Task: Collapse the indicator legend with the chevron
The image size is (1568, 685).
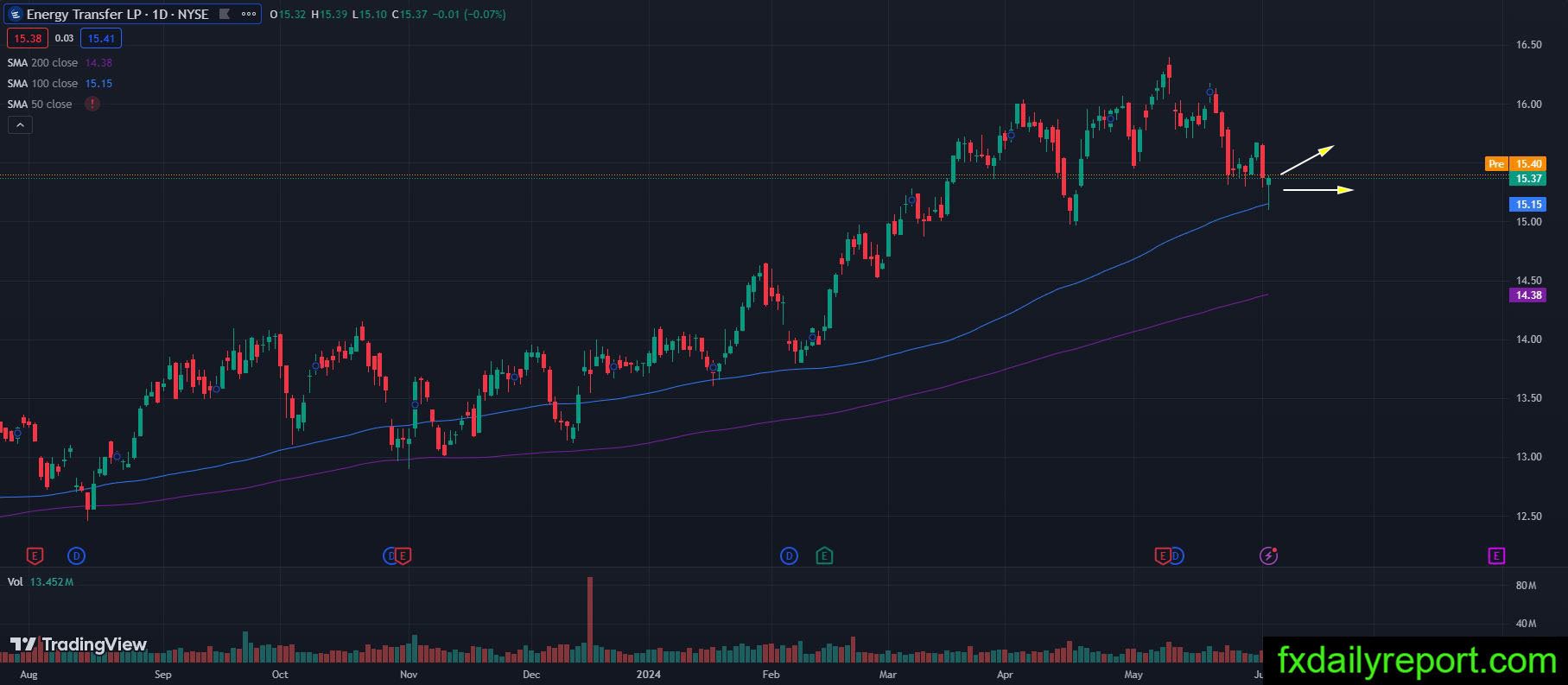Action: click(20, 125)
